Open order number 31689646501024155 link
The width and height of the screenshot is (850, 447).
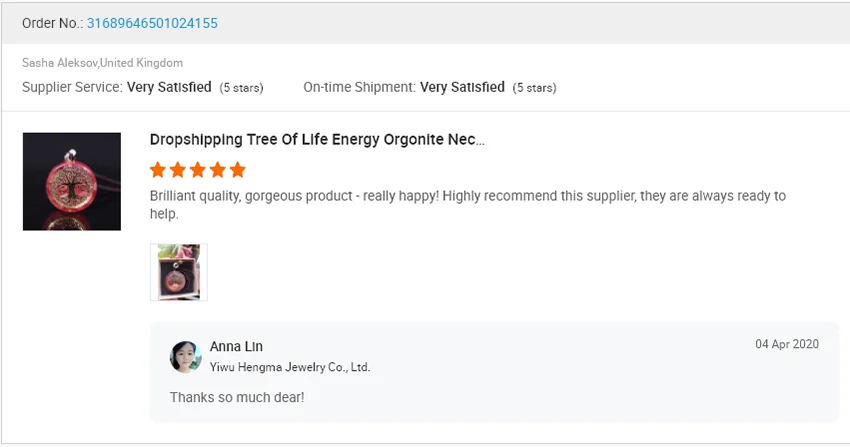(x=152, y=23)
